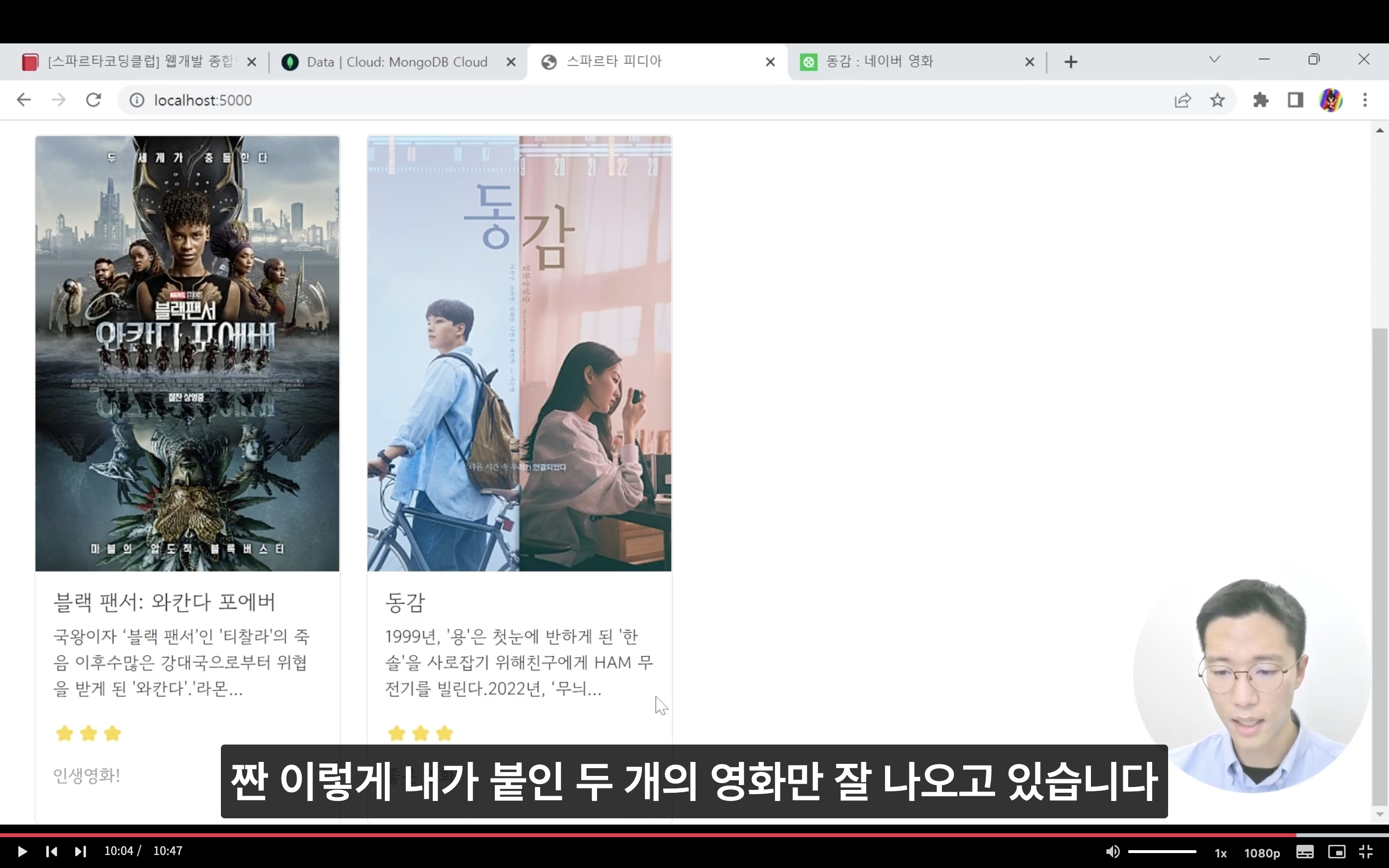Go forward to the next page
Screen dimensions: 1389x868
click(58, 100)
